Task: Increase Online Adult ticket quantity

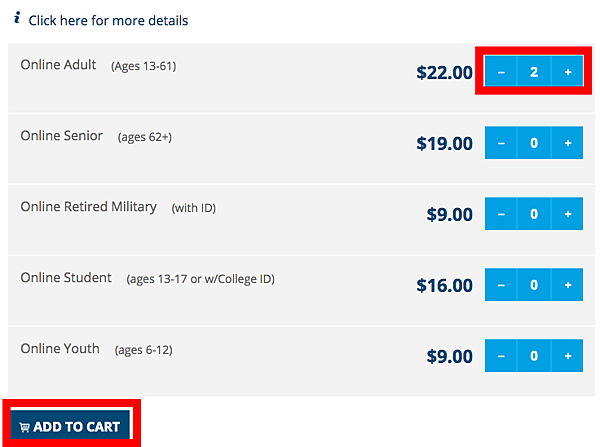Action: [x=567, y=72]
